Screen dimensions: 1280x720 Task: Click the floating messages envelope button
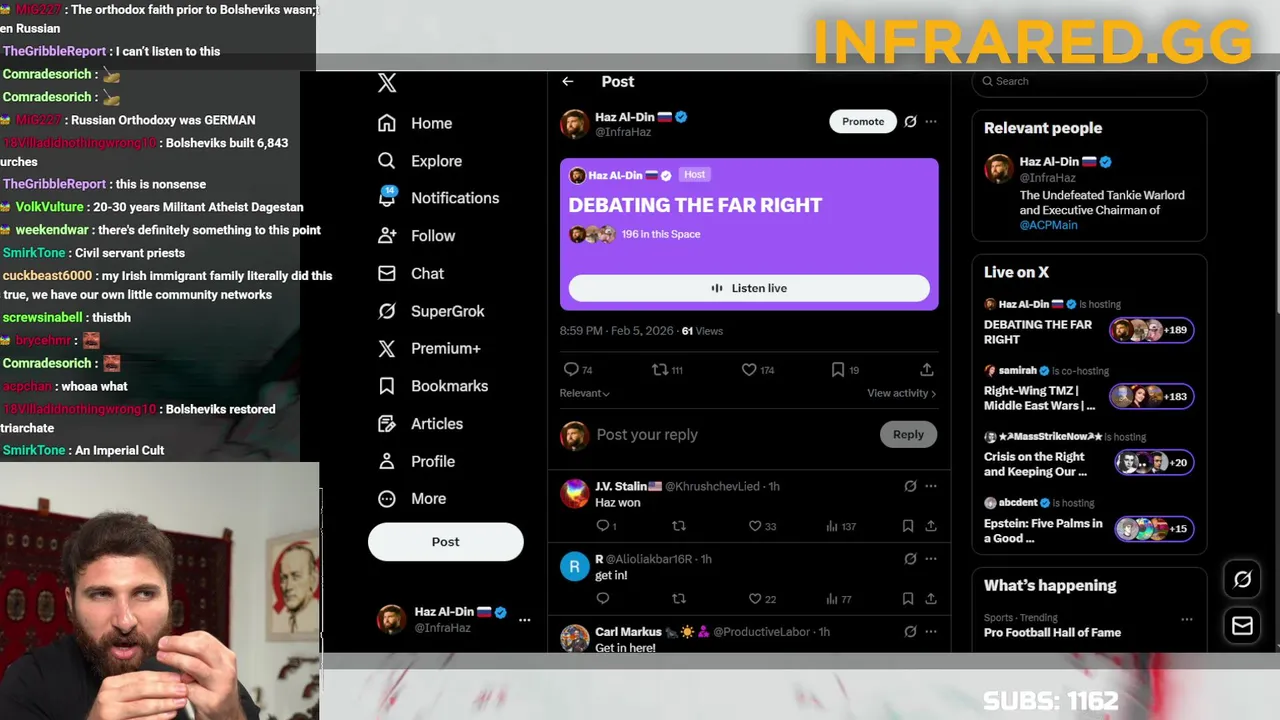click(x=1242, y=626)
